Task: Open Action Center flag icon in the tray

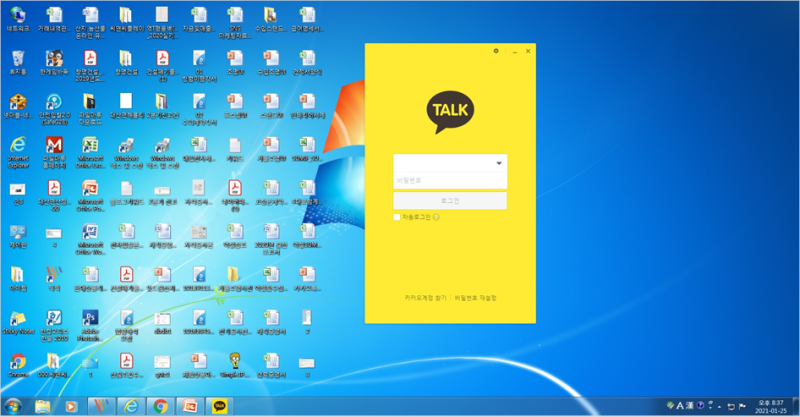Action: point(742,406)
